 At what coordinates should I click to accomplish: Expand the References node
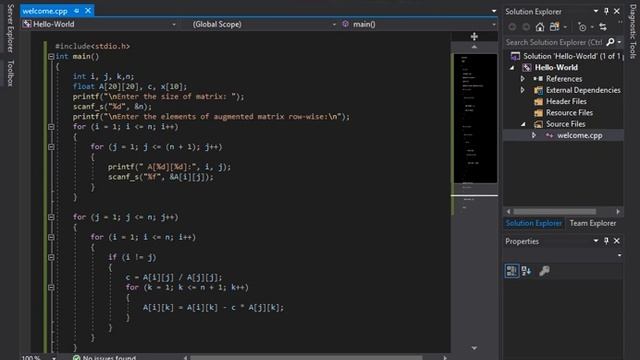tap(523, 79)
